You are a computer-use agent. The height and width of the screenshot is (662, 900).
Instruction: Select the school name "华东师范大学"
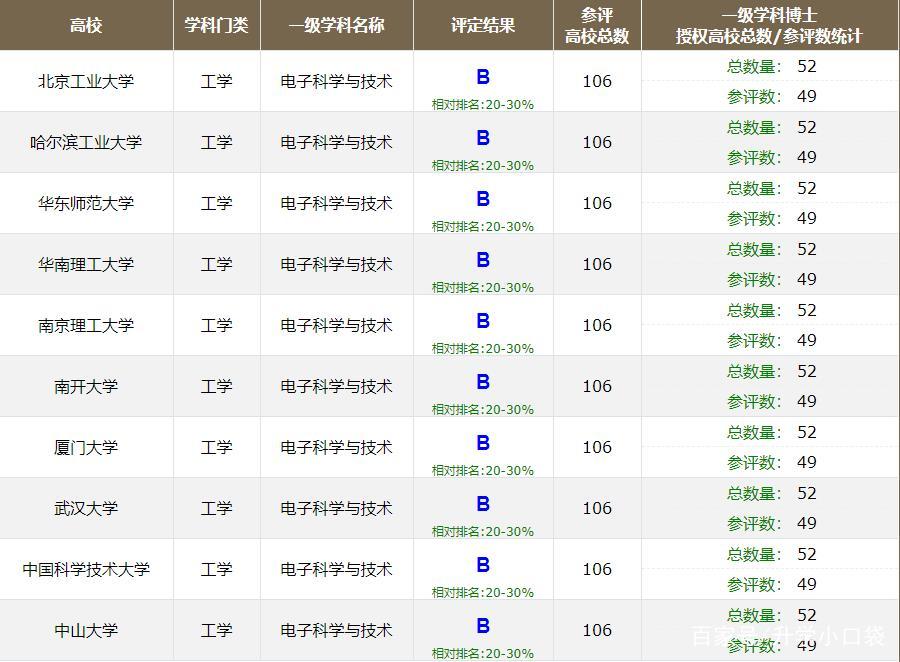86,203
